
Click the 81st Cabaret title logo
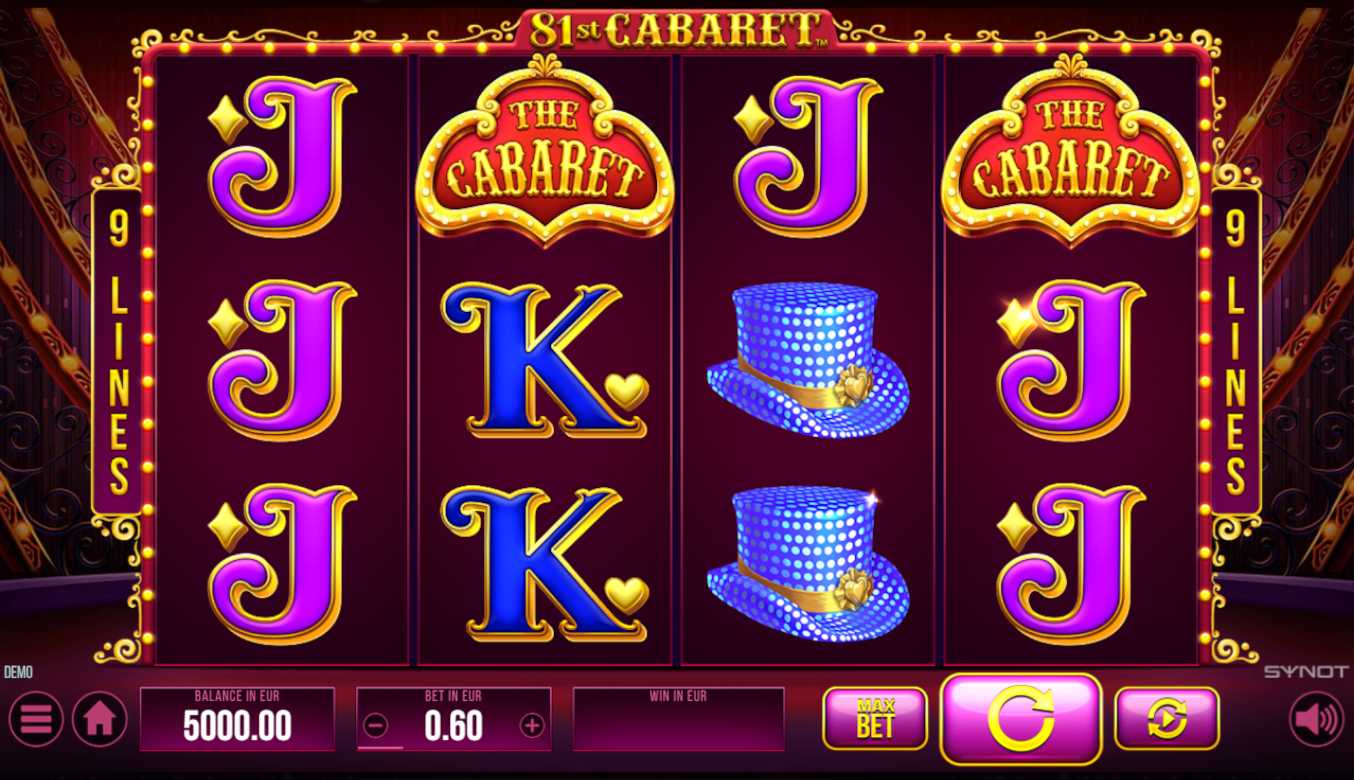coord(678,30)
